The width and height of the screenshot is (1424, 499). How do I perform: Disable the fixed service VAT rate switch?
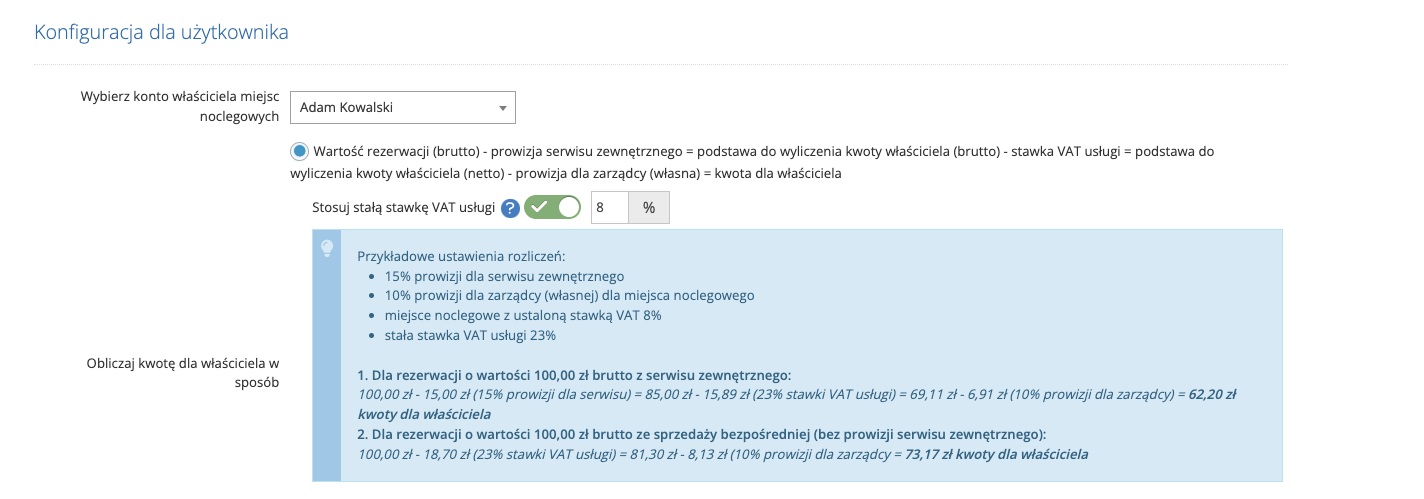tap(552, 208)
